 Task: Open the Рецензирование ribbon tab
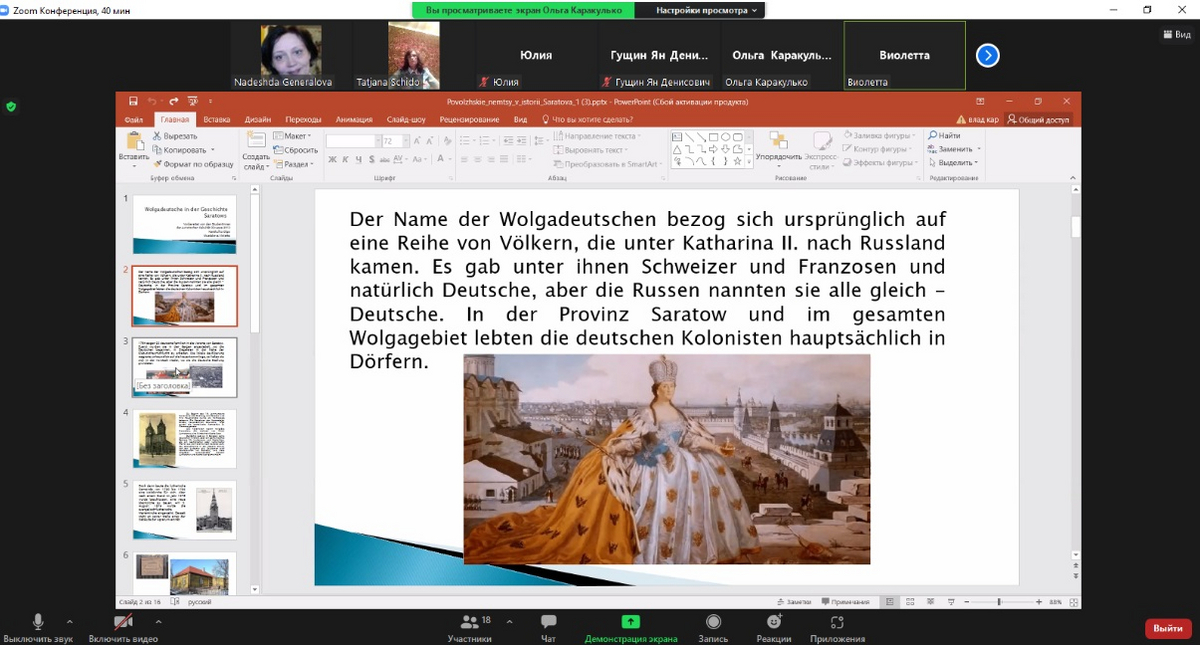[469, 120]
